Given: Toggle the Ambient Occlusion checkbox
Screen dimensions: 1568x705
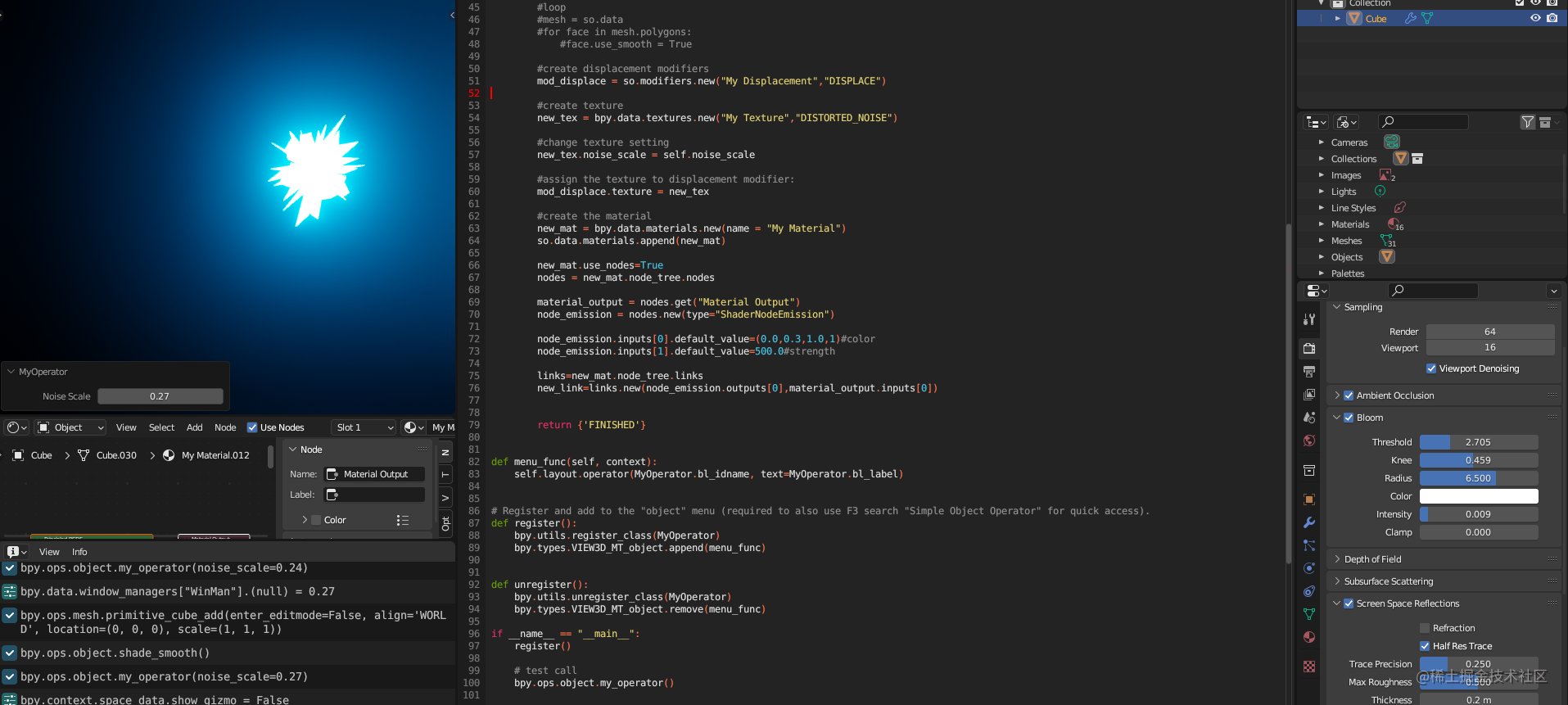Looking at the screenshot, I should (x=1349, y=395).
